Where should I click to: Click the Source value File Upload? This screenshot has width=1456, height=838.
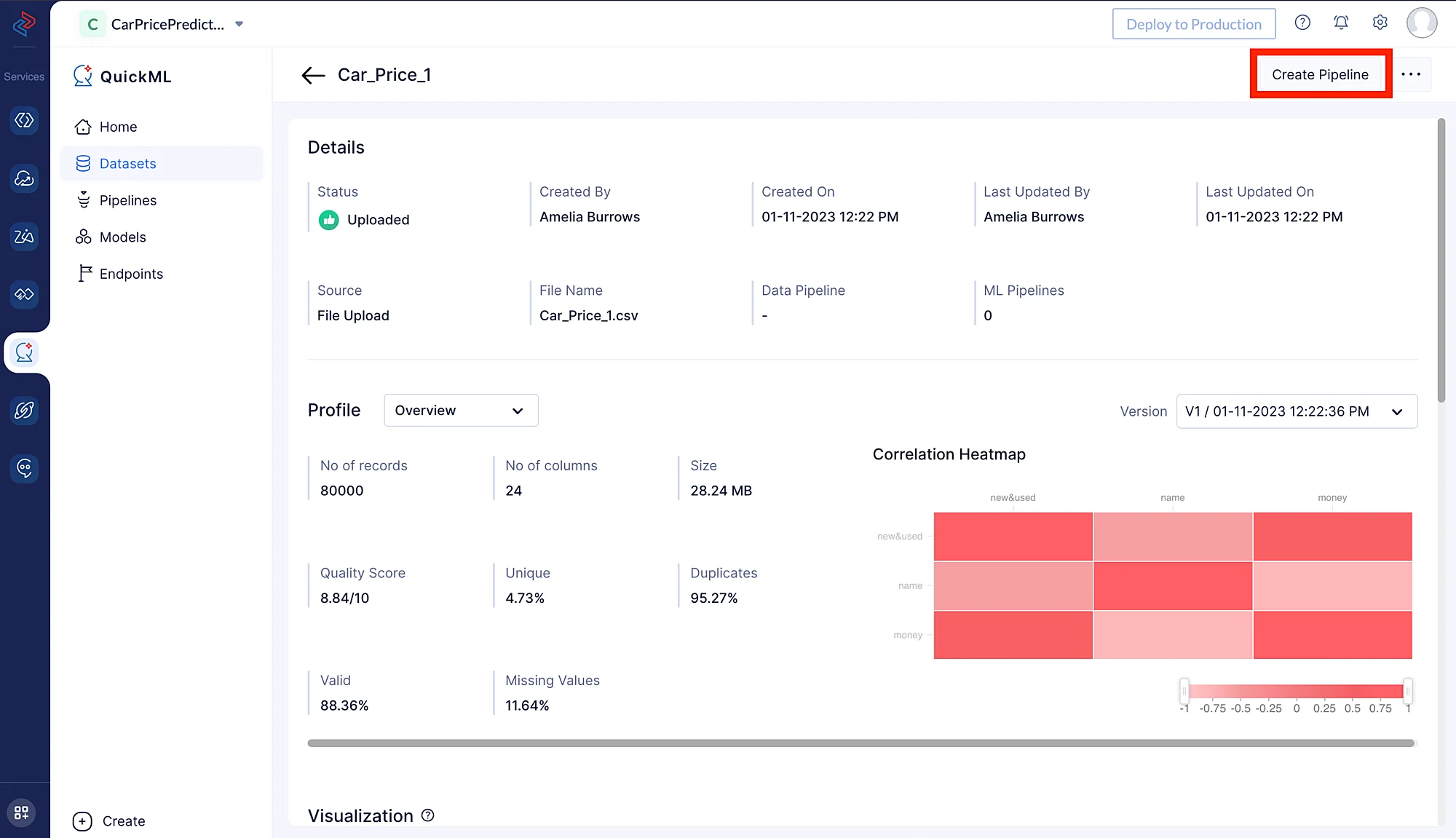click(x=353, y=315)
